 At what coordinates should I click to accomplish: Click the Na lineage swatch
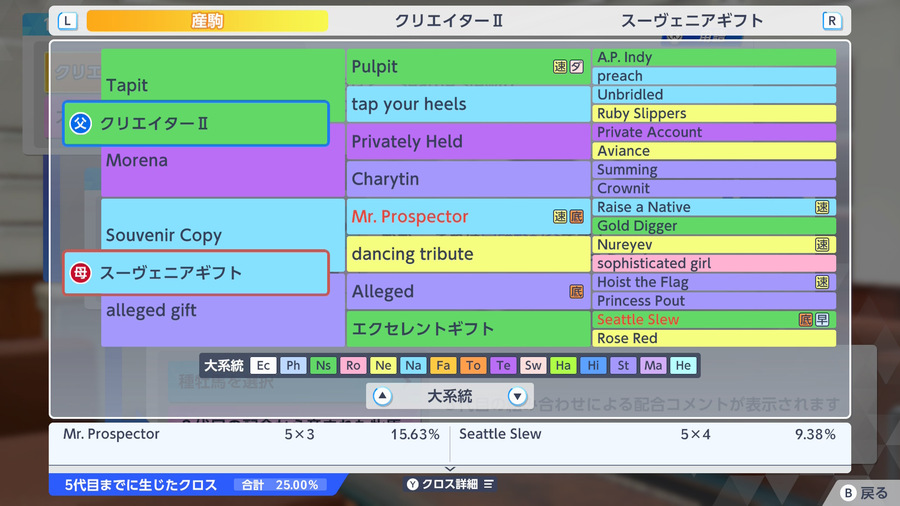(x=413, y=365)
